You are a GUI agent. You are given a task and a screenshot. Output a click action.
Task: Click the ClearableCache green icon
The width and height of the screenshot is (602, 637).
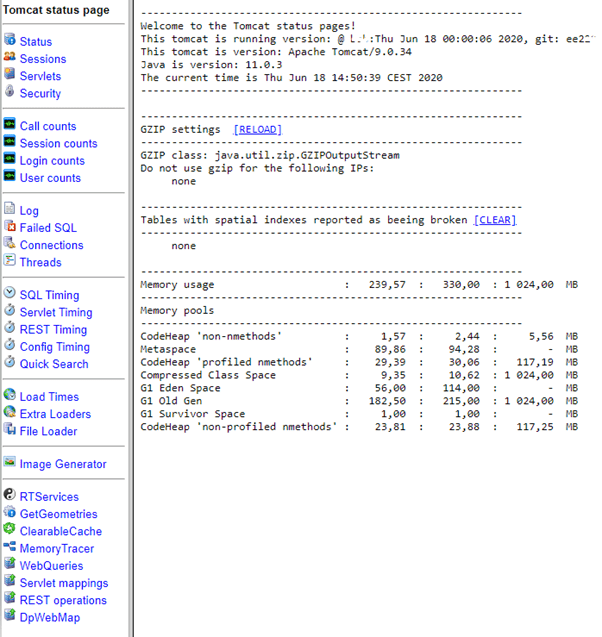pyautogui.click(x=10, y=531)
